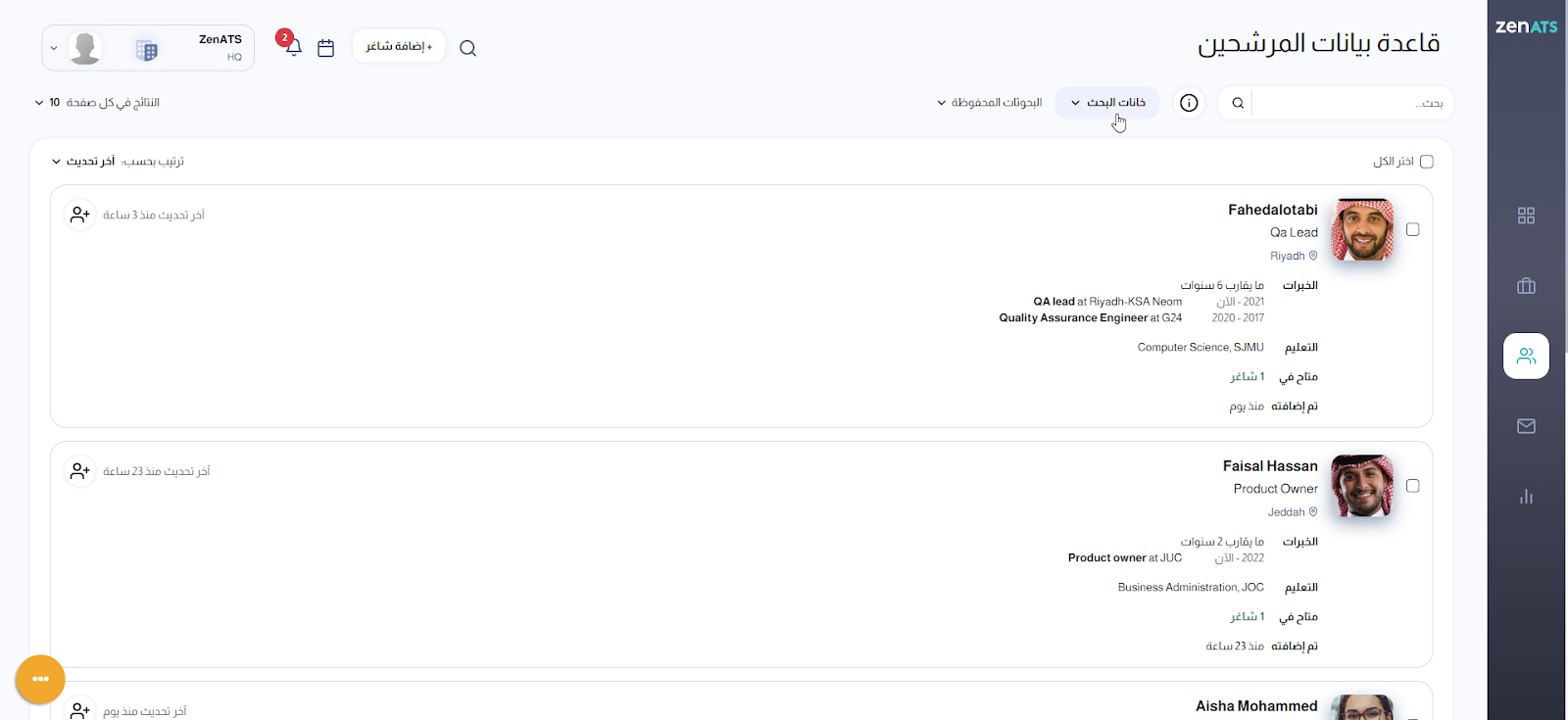
Task: Click Product owner at JUC text
Action: [x=1125, y=558]
